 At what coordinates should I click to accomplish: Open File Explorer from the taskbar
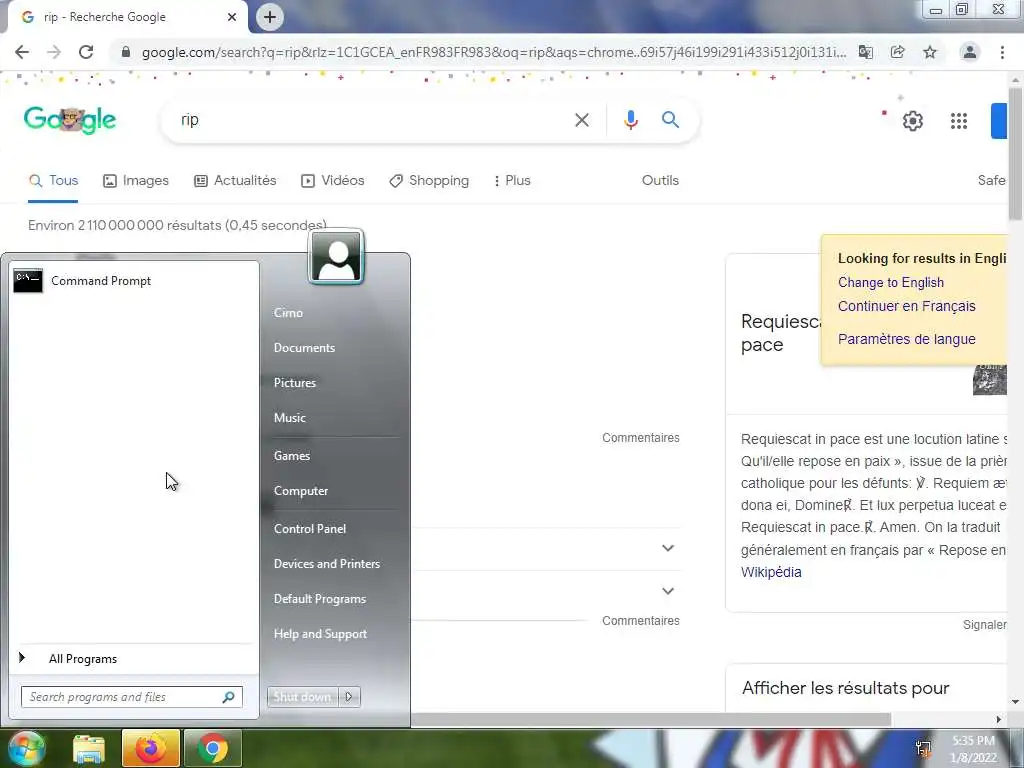(89, 749)
